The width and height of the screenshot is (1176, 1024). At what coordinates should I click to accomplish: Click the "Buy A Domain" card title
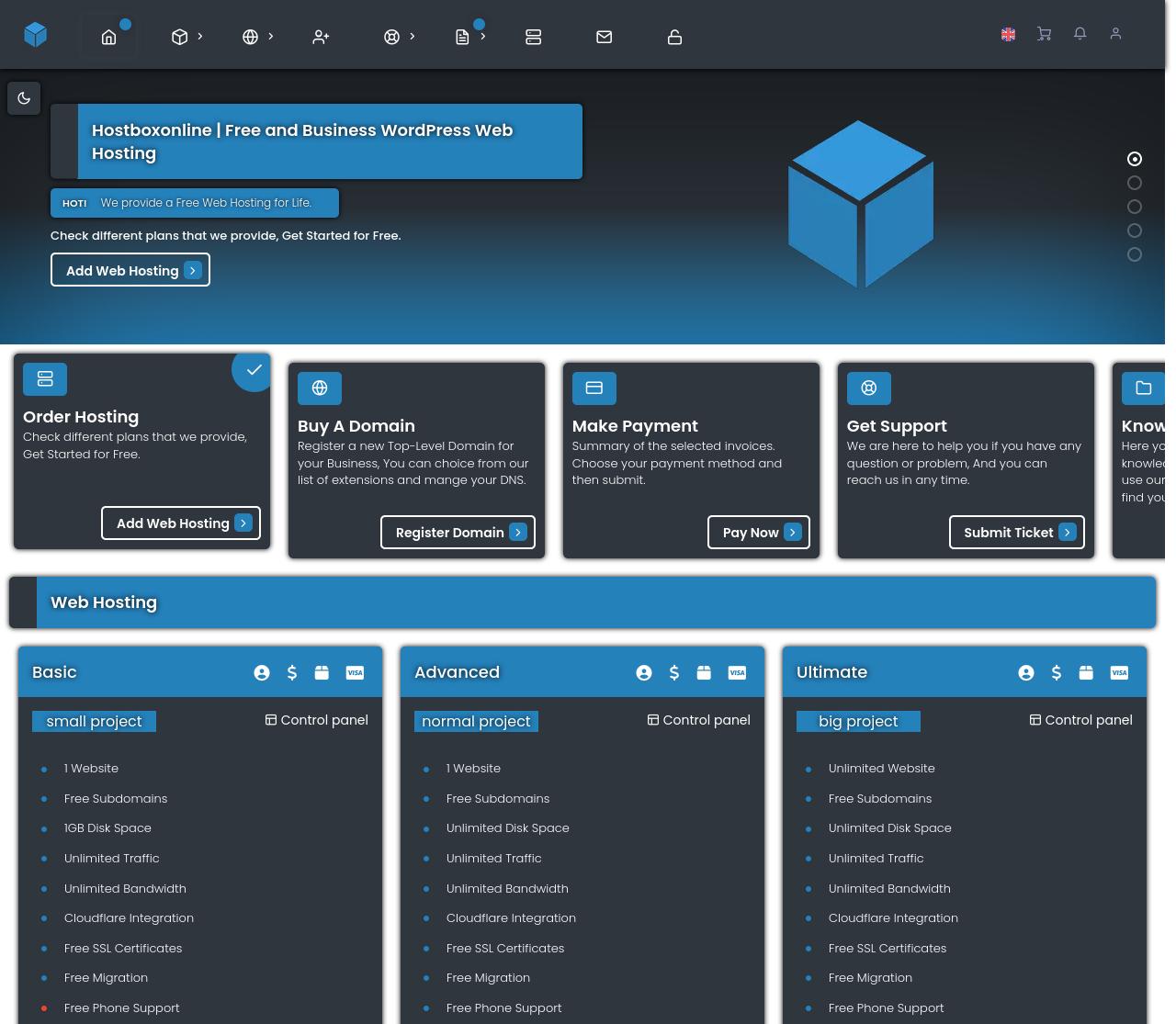click(356, 426)
